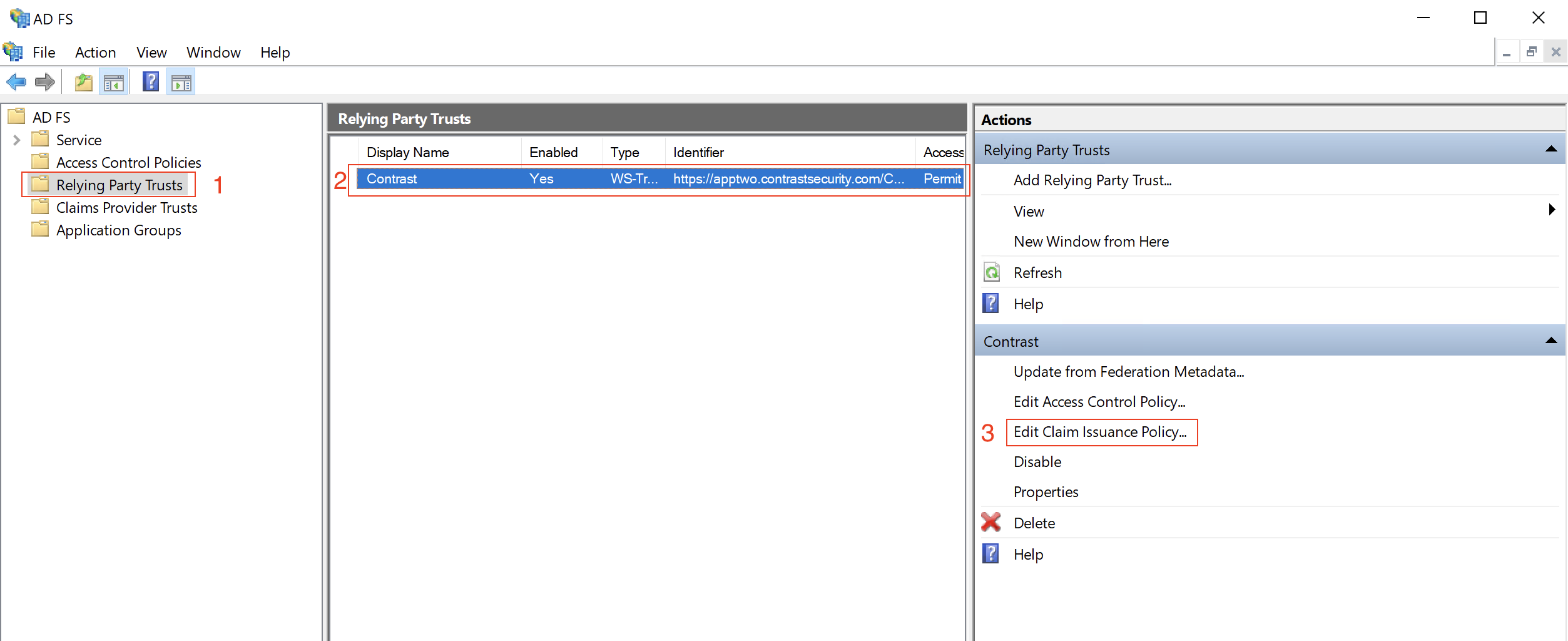This screenshot has width=1568, height=641.
Task: Click the Up one level folder icon
Action: pos(83,82)
